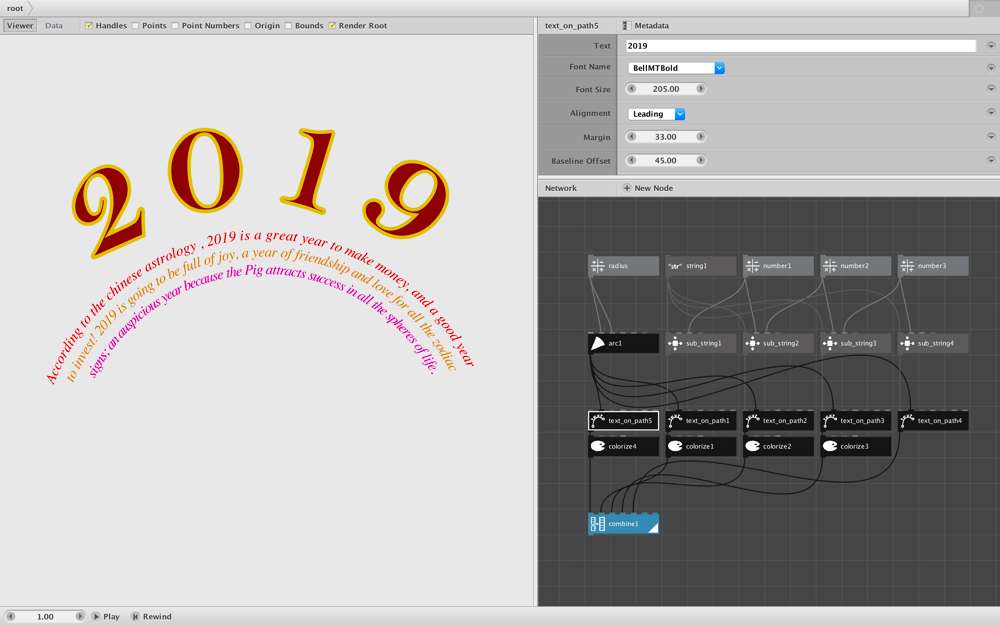Viewport: 1000px width, 625px height.
Task: Switch to the Viewer tab
Action: point(20,26)
